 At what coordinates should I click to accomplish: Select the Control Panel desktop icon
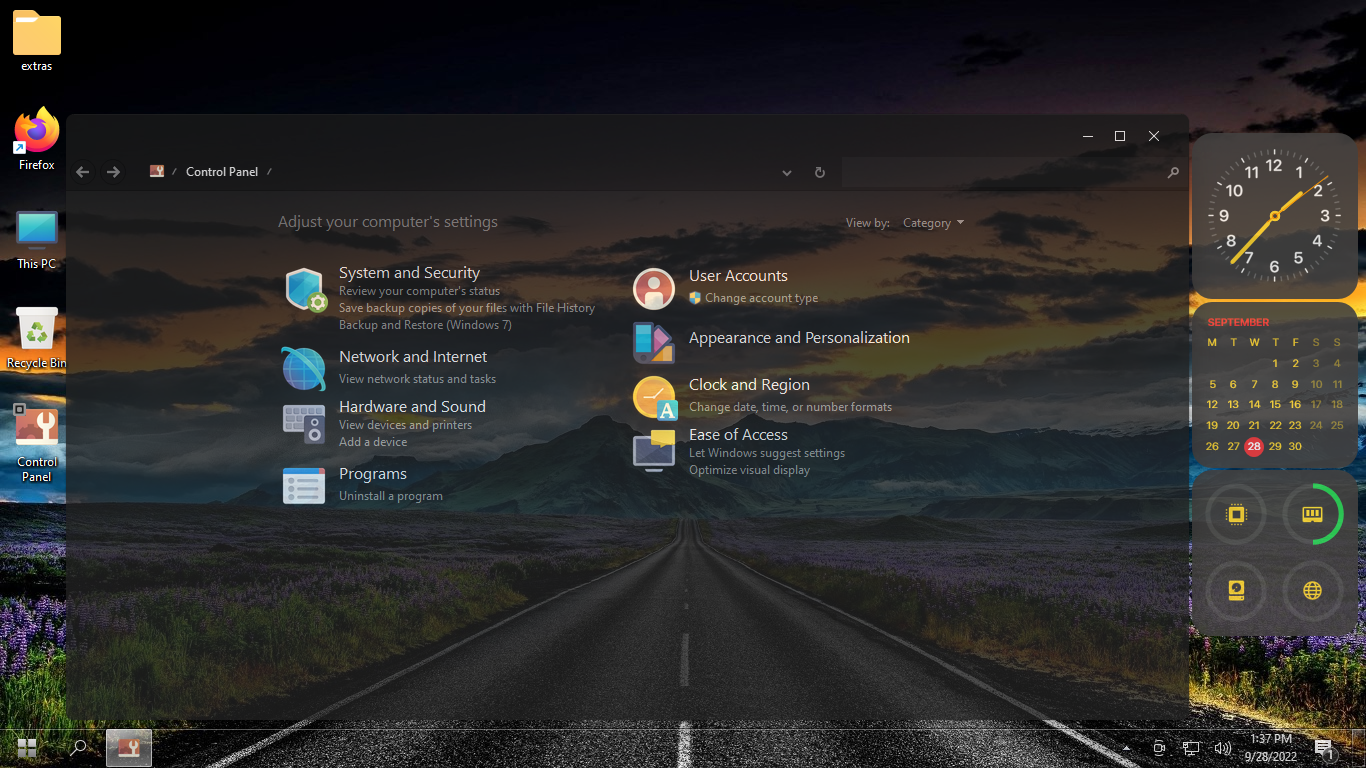click(x=37, y=444)
